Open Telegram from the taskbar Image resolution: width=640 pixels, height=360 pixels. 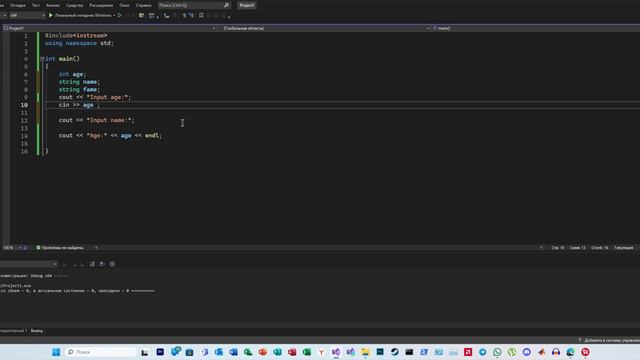coord(482,352)
